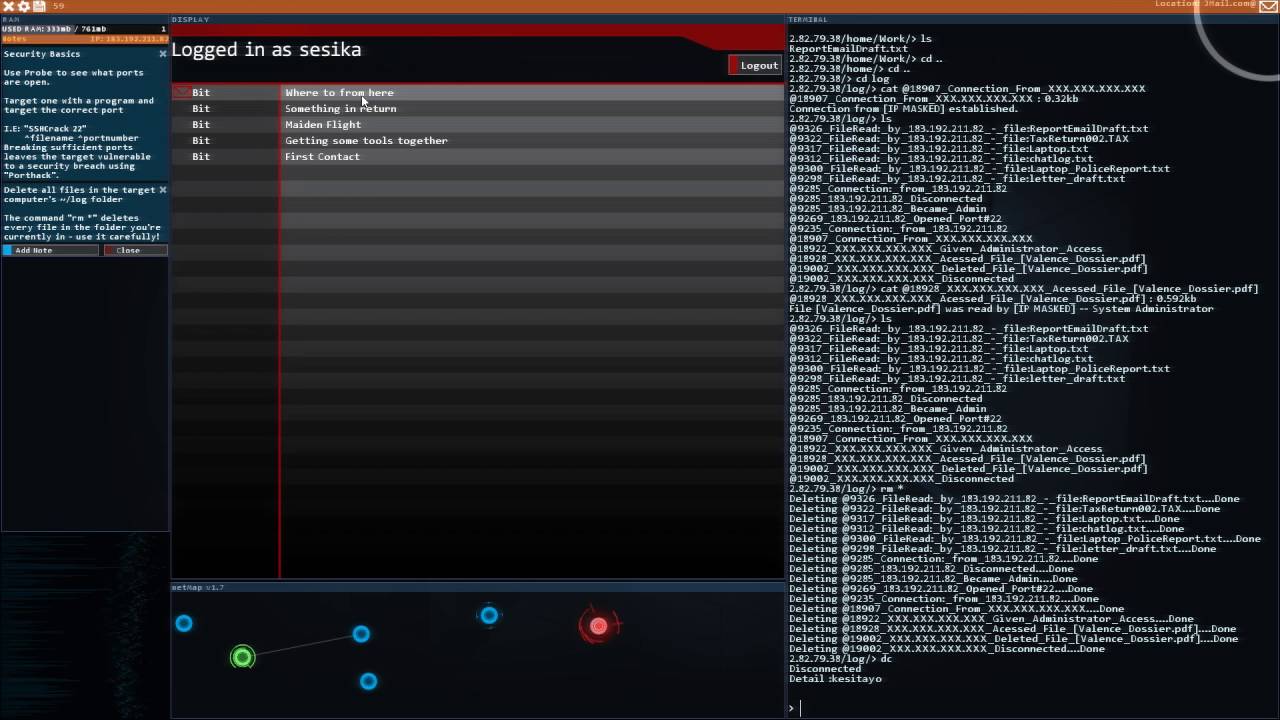
Task: Click 'ReportEmailDraft.txt' under home/Work listing
Action: pos(848,49)
